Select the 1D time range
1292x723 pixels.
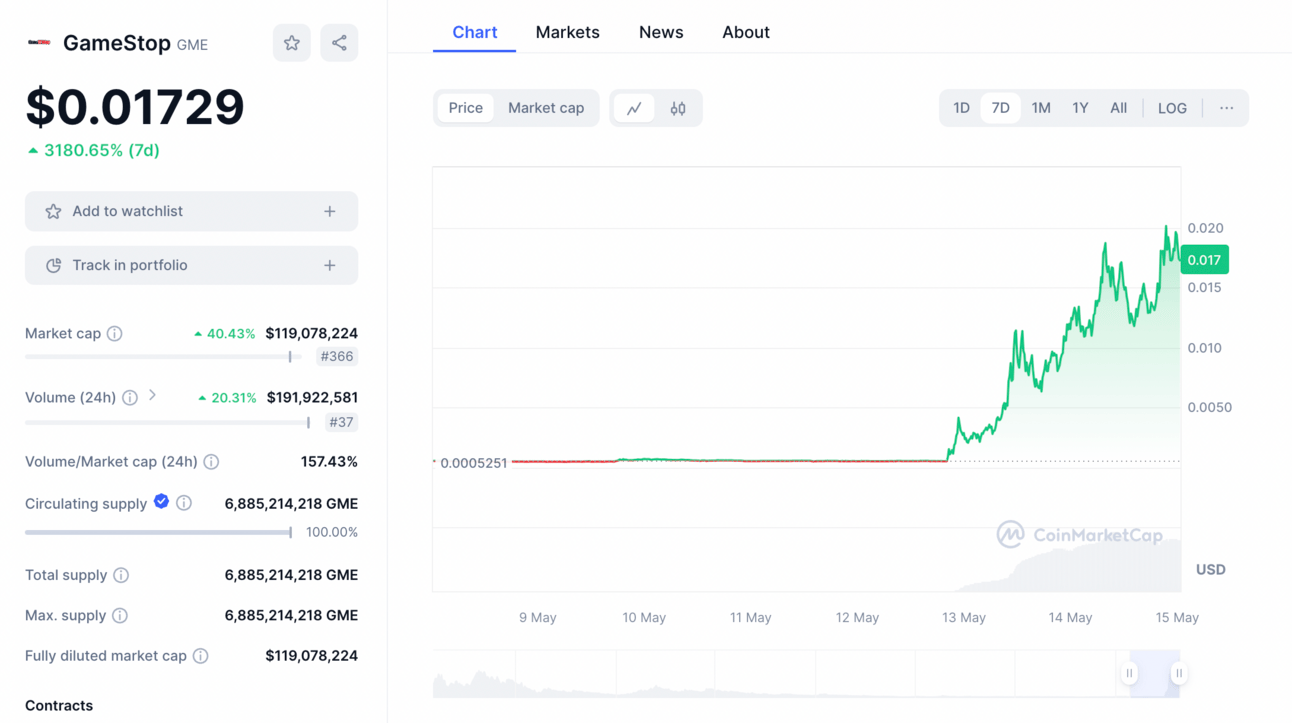[961, 108]
